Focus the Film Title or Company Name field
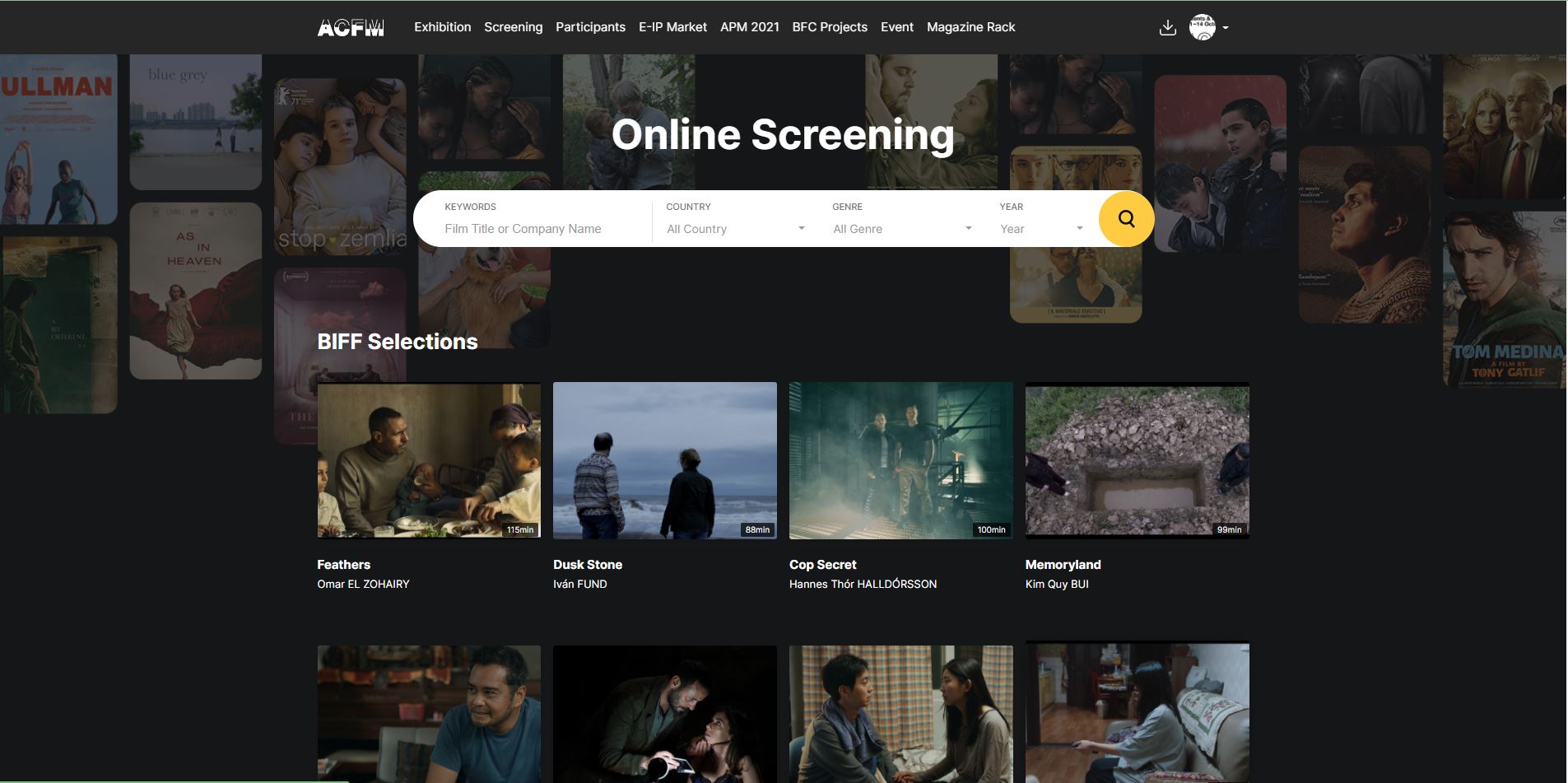The height and width of the screenshot is (783, 1568). point(543,229)
